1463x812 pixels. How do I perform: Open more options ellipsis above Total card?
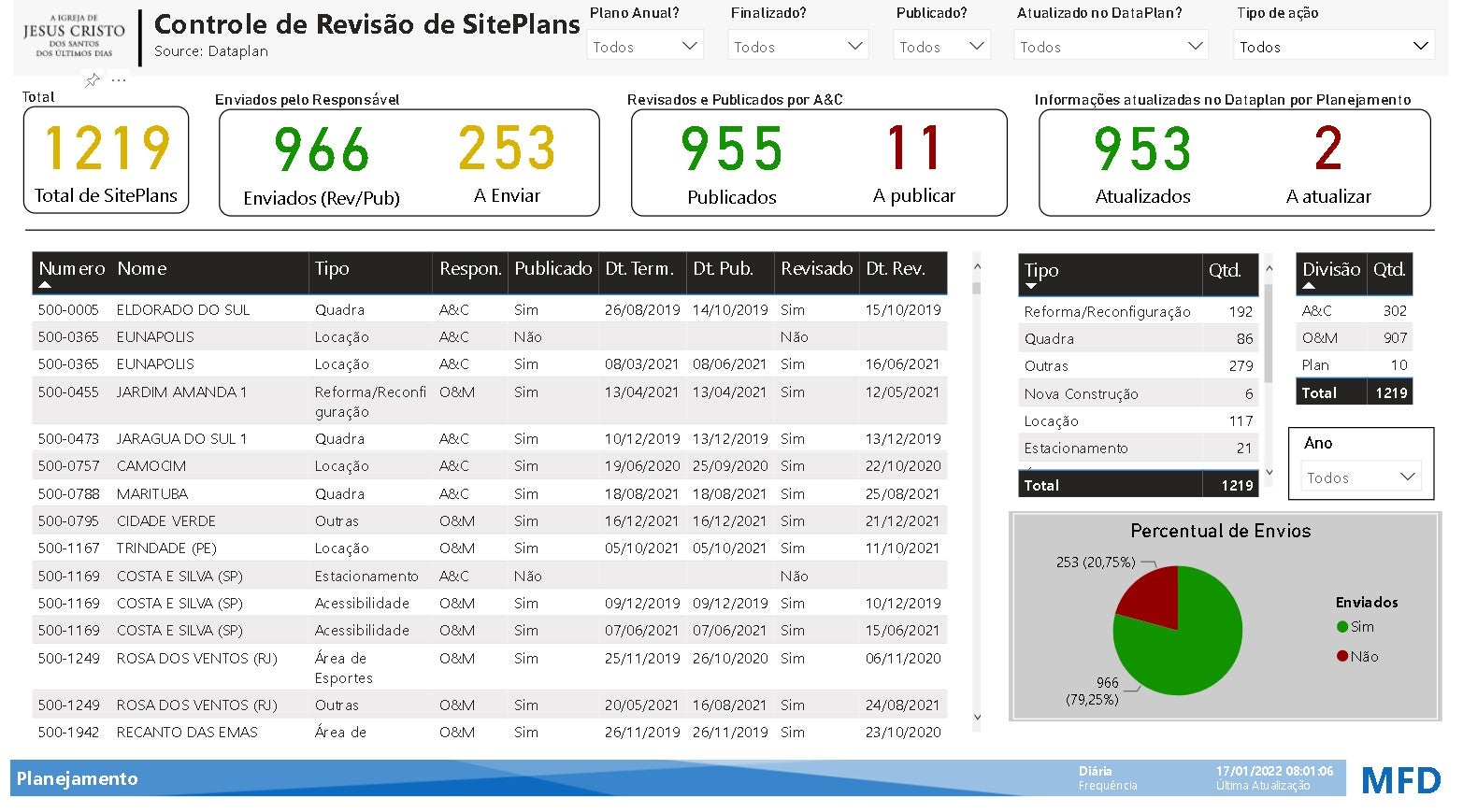(119, 80)
